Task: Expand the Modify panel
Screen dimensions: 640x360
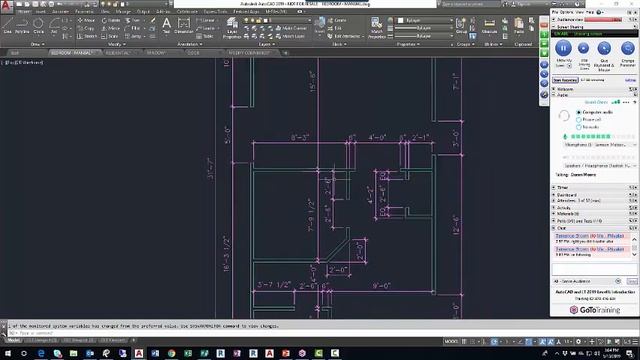Action: (x=116, y=44)
